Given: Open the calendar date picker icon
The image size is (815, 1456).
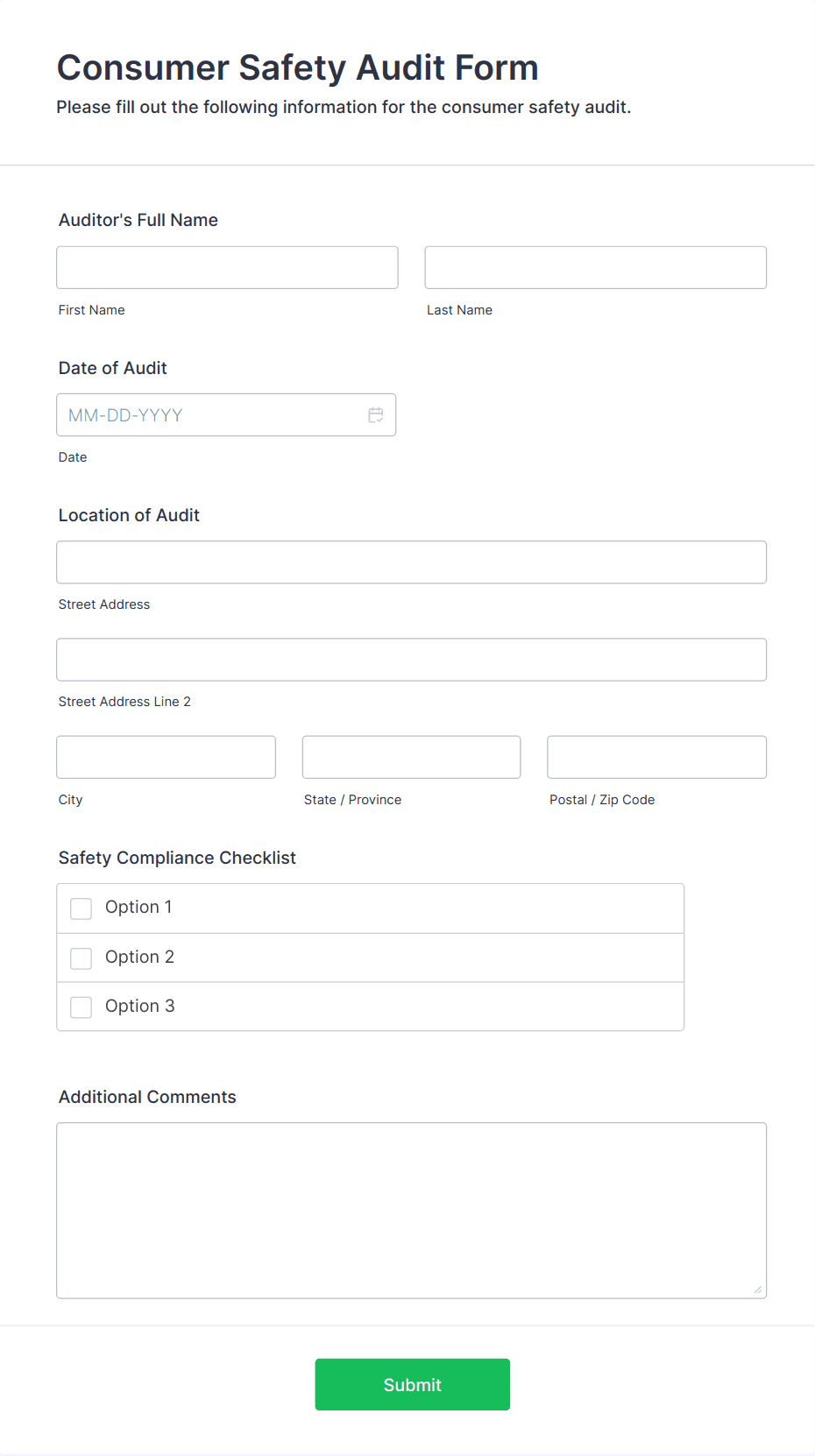Looking at the screenshot, I should pyautogui.click(x=376, y=415).
